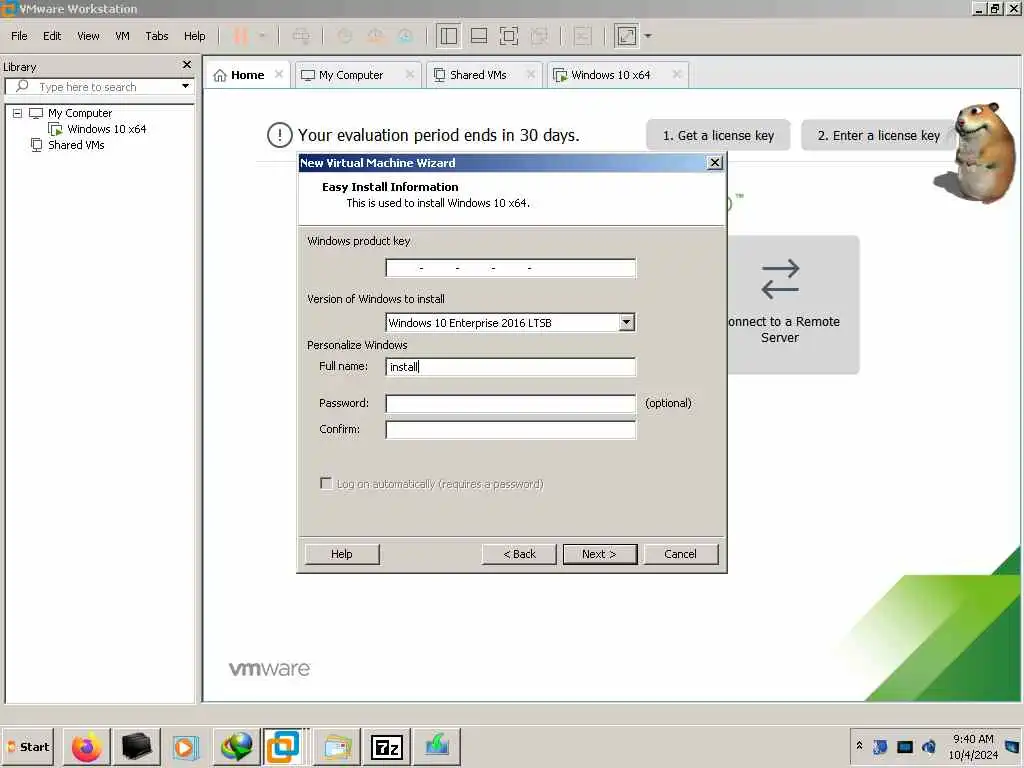Open the green arrow download taskbar icon
This screenshot has height=768, width=1024.
[x=437, y=746]
